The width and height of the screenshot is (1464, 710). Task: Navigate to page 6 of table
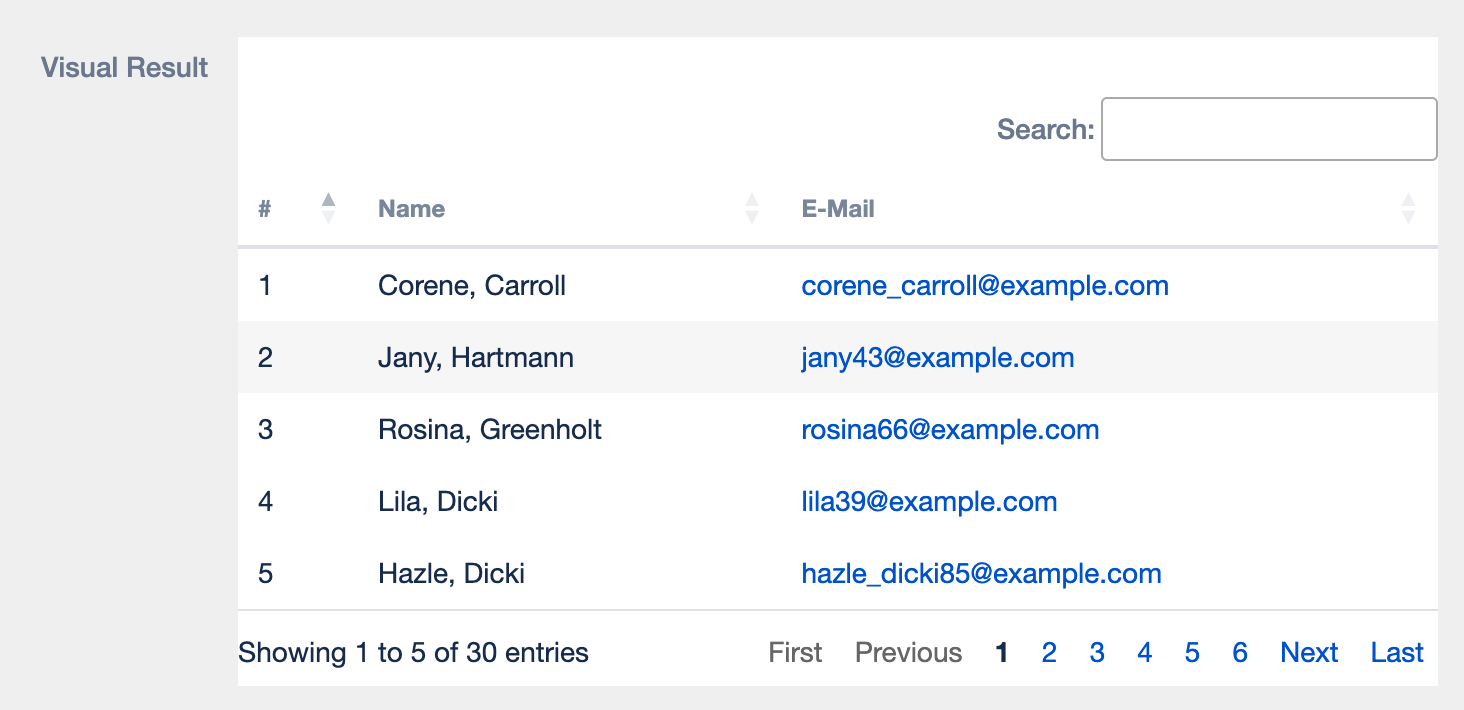pos(1240,653)
